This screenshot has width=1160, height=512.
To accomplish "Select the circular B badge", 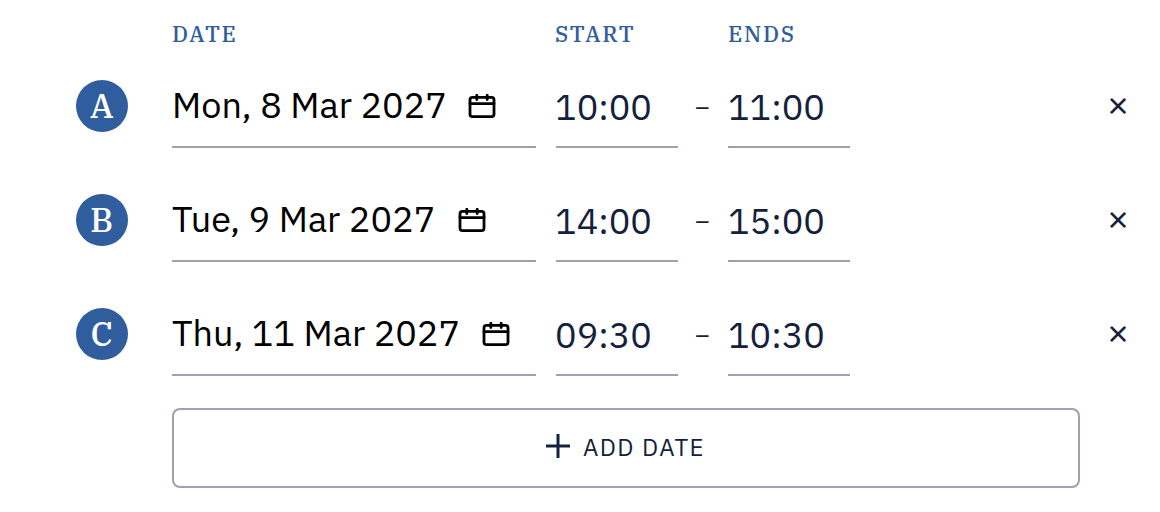I will [x=102, y=220].
